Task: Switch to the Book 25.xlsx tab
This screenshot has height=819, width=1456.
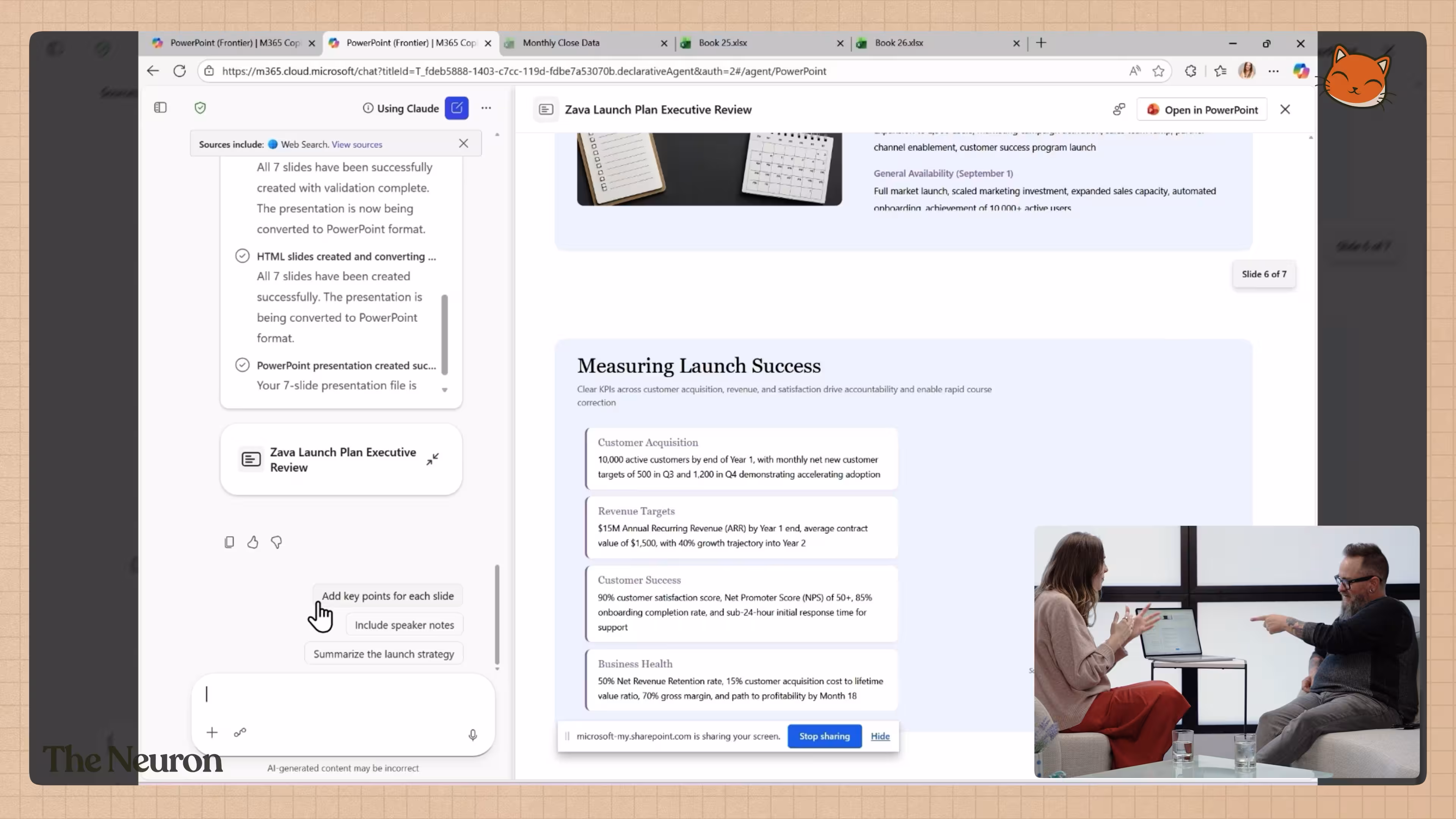Action: point(763,43)
